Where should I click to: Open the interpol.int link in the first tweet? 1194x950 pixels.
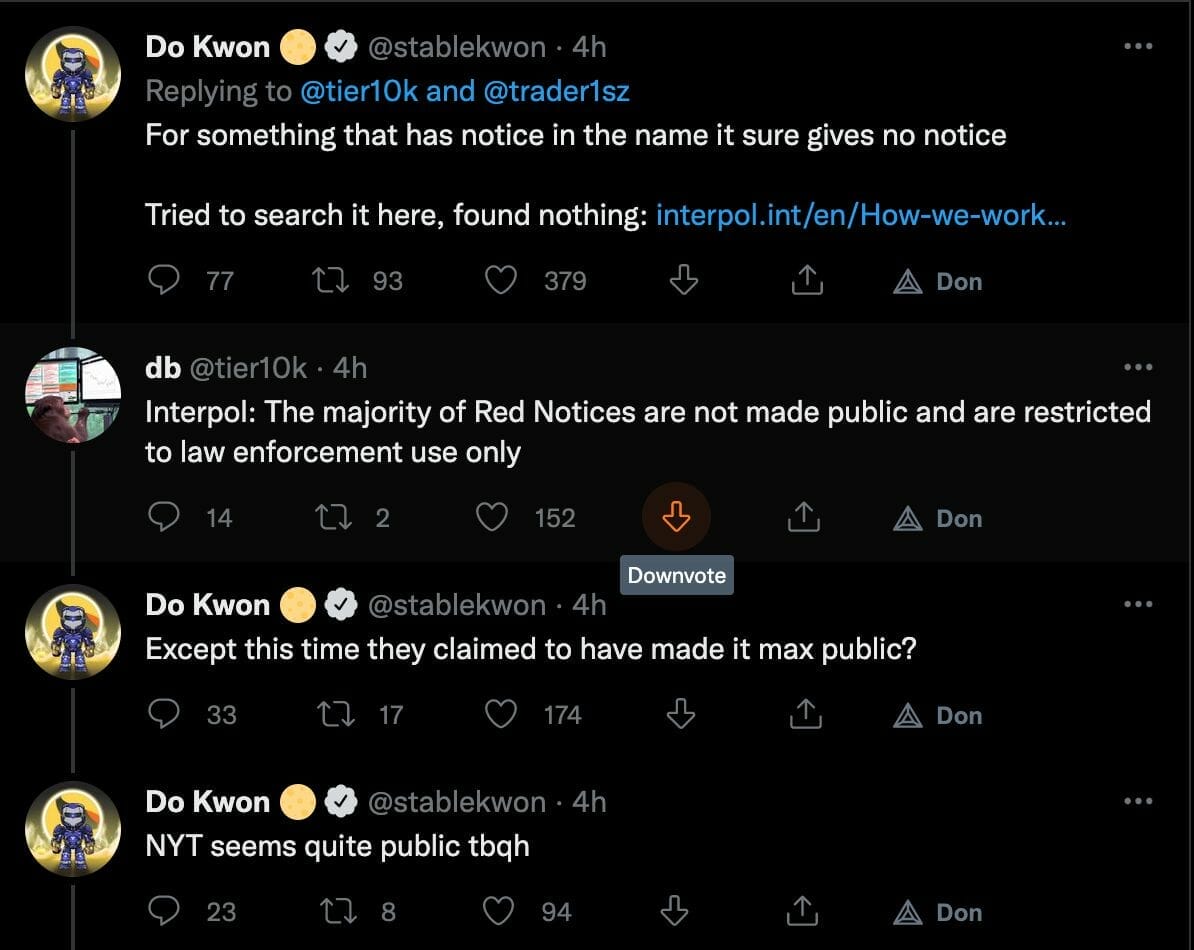coord(862,214)
